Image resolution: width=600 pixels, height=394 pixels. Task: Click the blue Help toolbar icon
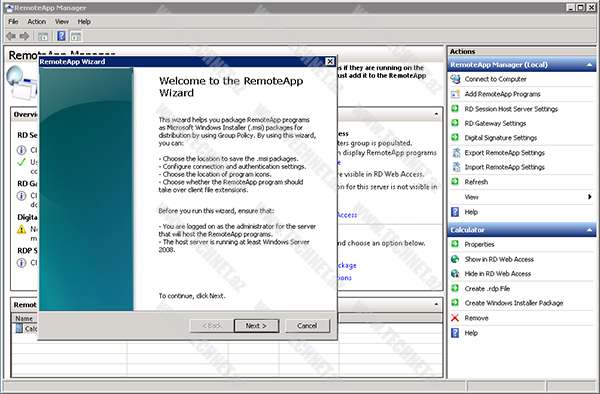pos(61,36)
